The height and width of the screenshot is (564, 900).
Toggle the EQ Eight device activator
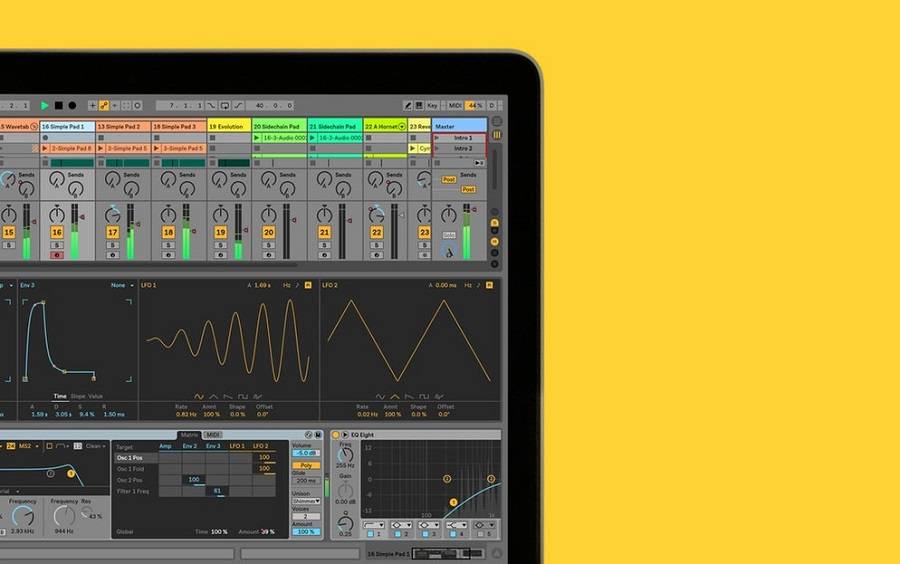pos(335,435)
